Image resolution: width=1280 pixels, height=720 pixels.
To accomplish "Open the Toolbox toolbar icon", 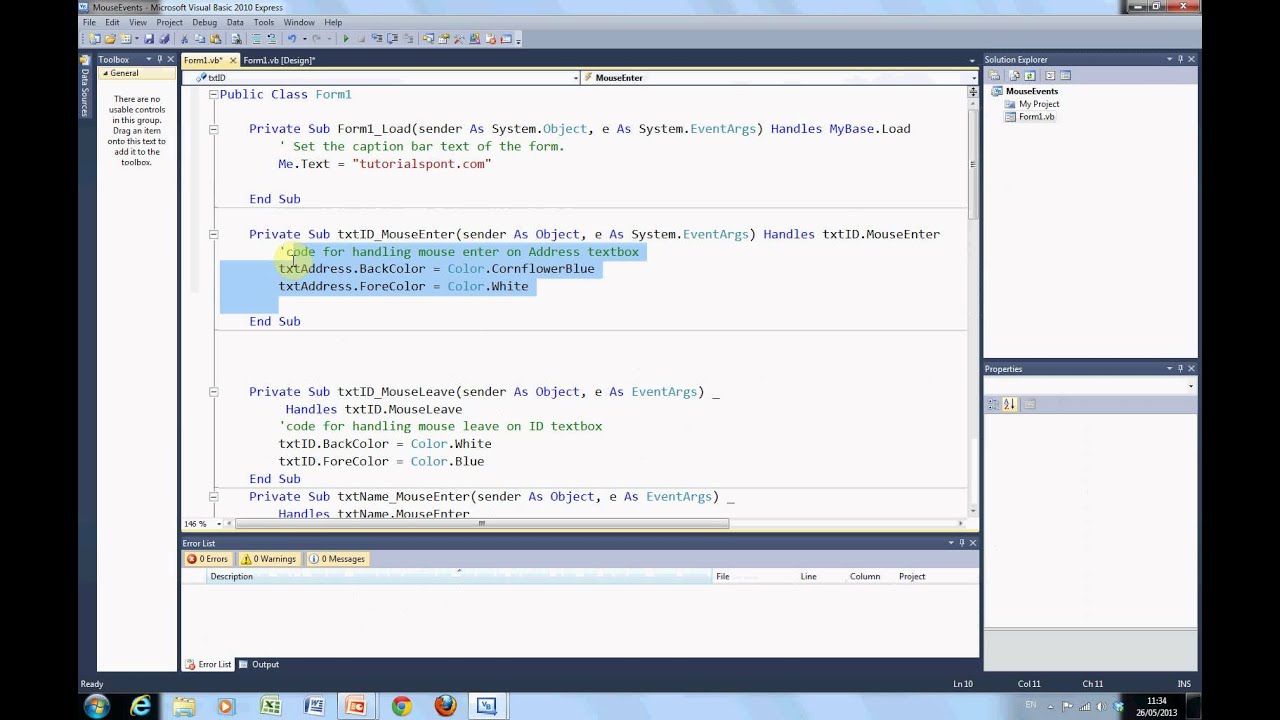I will [459, 39].
